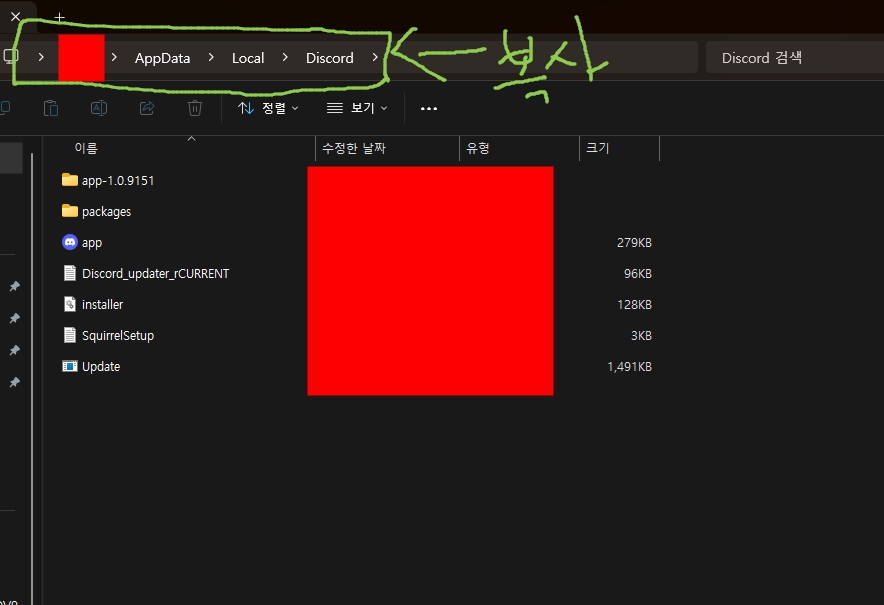Open the three-dot more options menu
Viewport: 884px width, 605px height.
point(428,108)
